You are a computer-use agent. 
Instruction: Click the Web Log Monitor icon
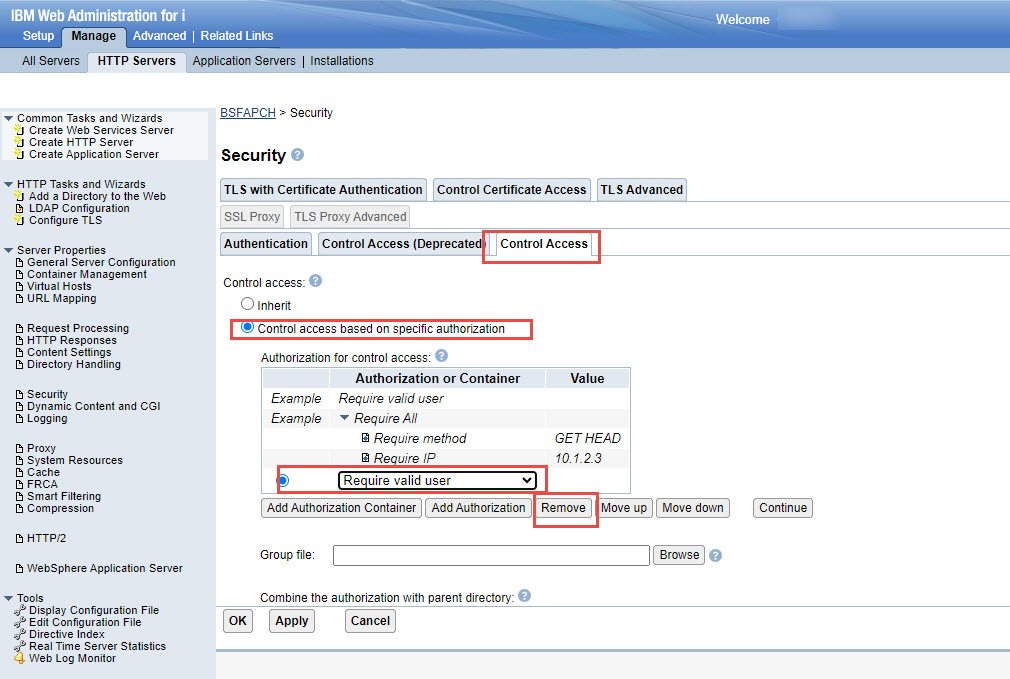[x=19, y=658]
